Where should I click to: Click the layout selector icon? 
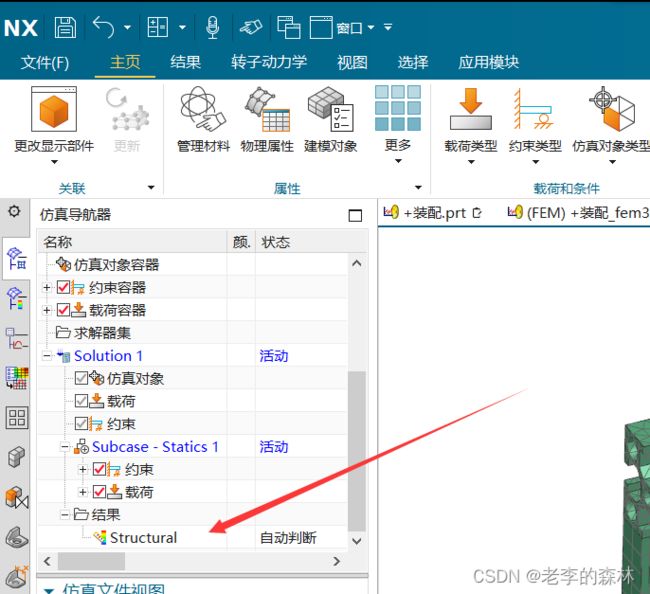(x=158, y=27)
